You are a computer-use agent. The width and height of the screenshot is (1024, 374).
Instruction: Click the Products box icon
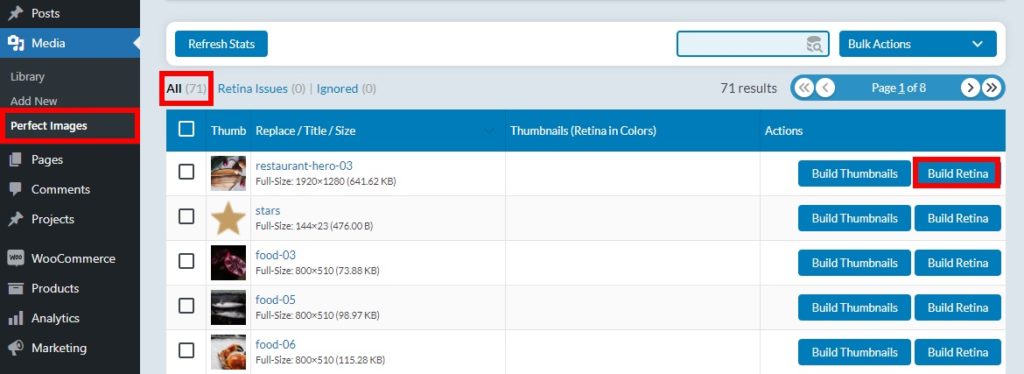point(16,288)
